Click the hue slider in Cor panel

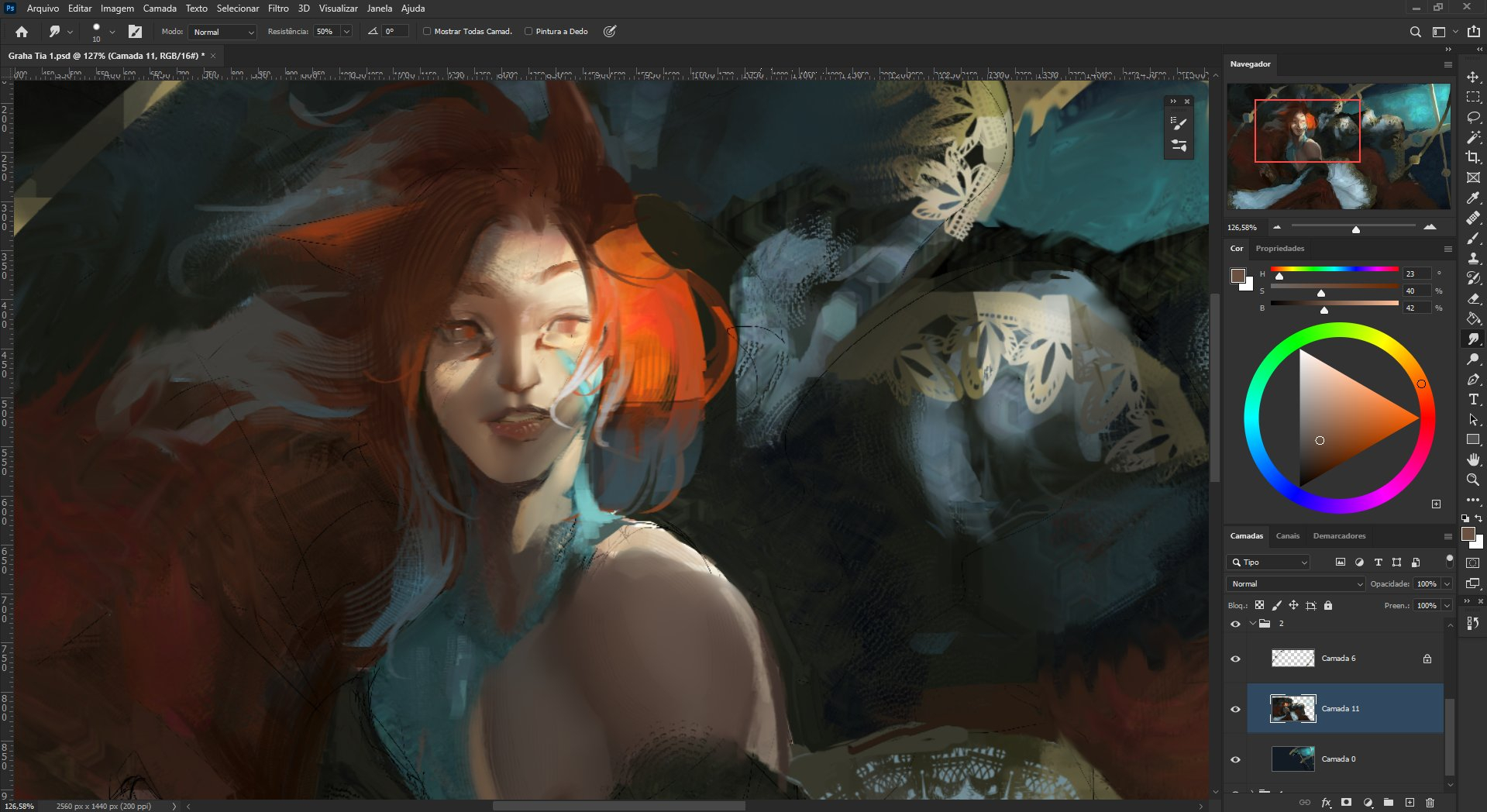[1334, 269]
